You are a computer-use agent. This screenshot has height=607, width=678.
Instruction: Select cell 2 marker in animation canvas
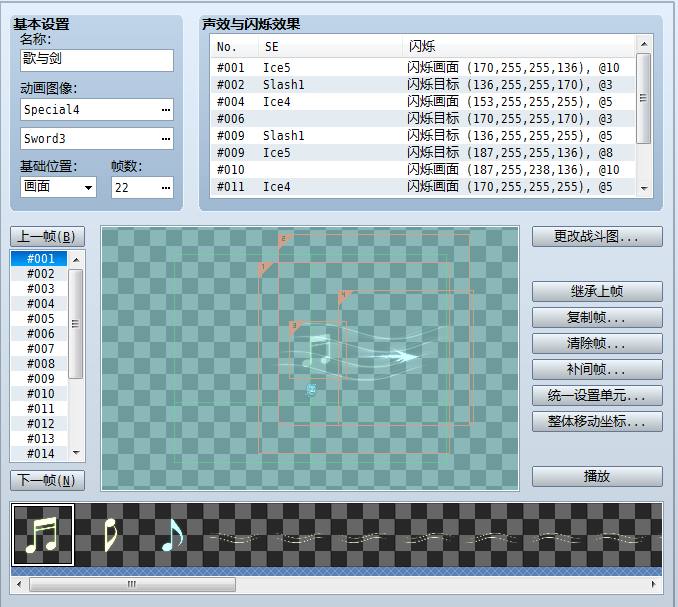click(284, 240)
